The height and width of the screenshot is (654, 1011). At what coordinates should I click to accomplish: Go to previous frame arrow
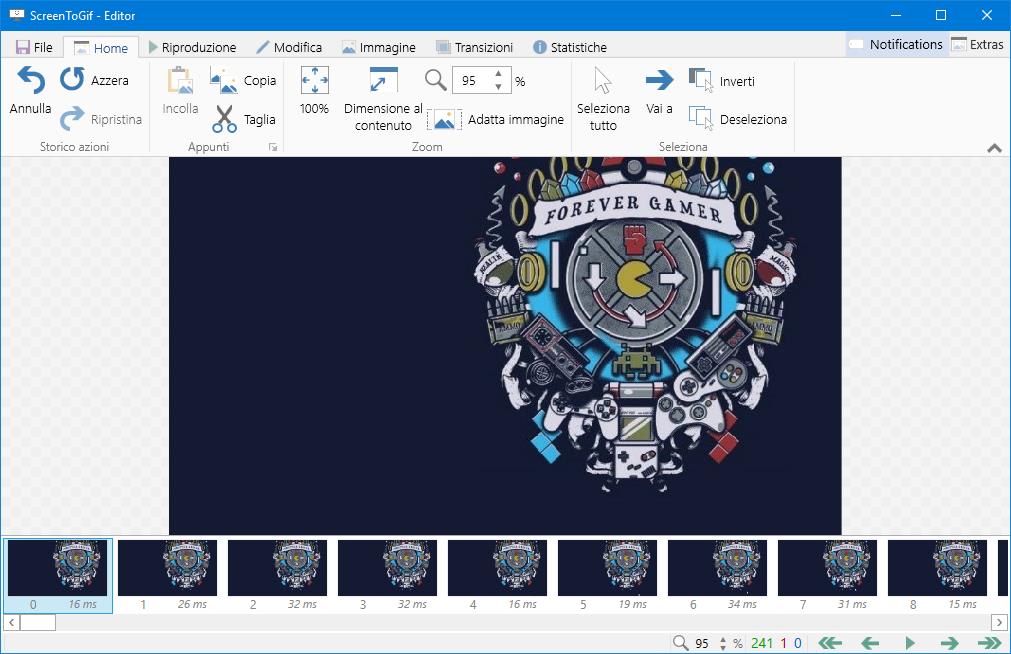pyautogui.click(x=870, y=643)
